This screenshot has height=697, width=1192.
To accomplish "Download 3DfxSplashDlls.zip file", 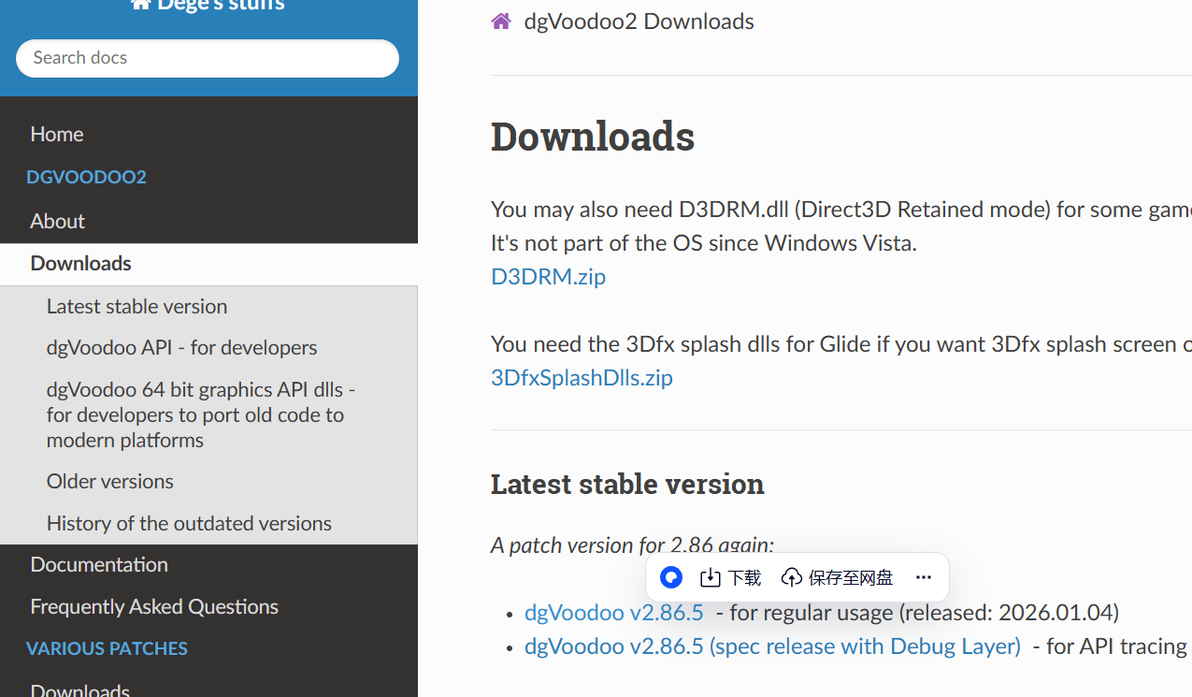I will pos(582,378).
